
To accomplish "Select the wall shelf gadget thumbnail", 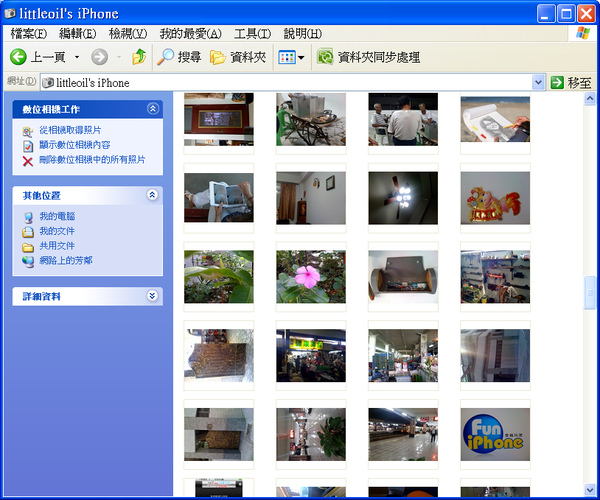I will 403,277.
